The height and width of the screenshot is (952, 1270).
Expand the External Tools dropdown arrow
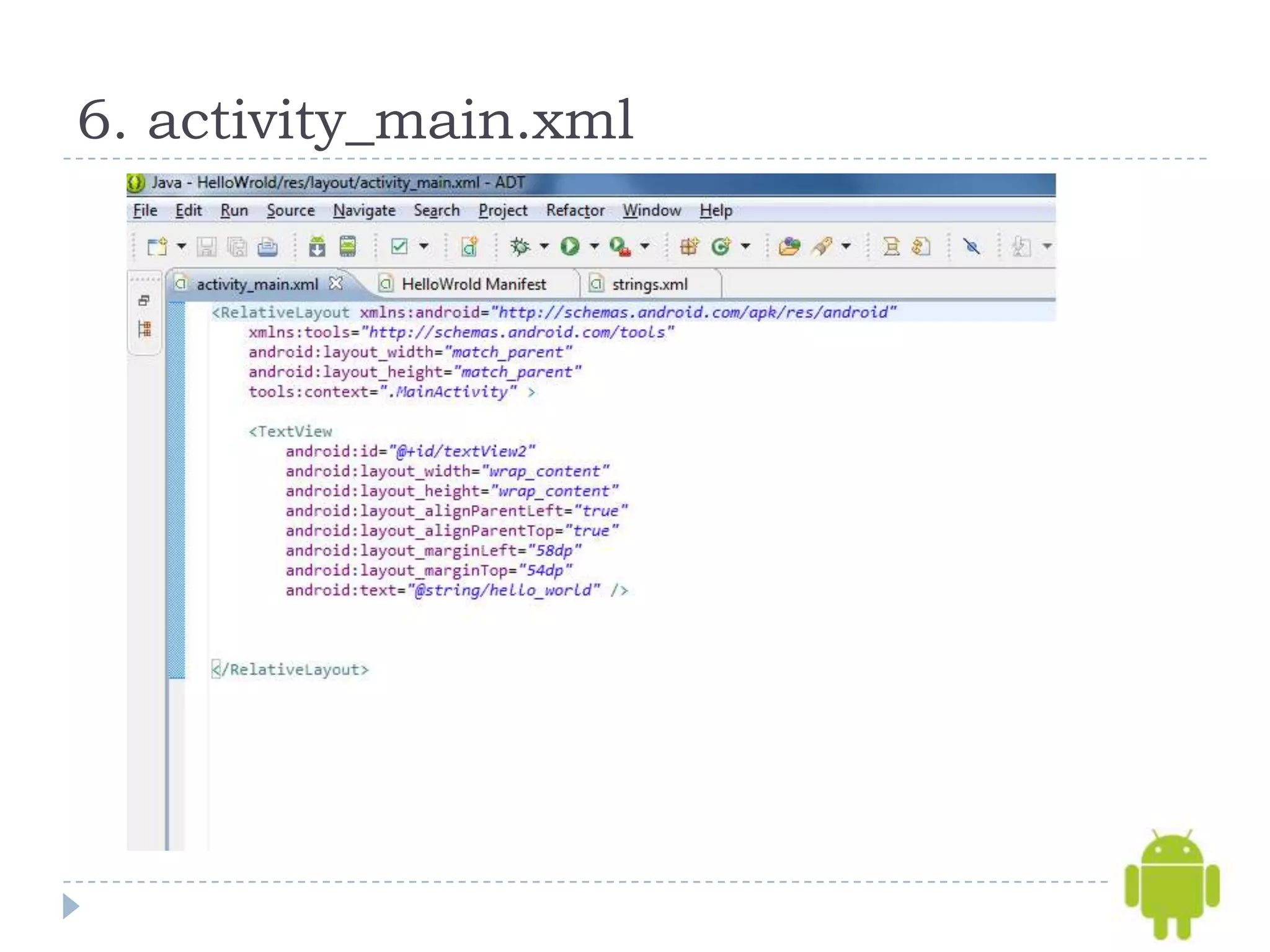(x=645, y=247)
